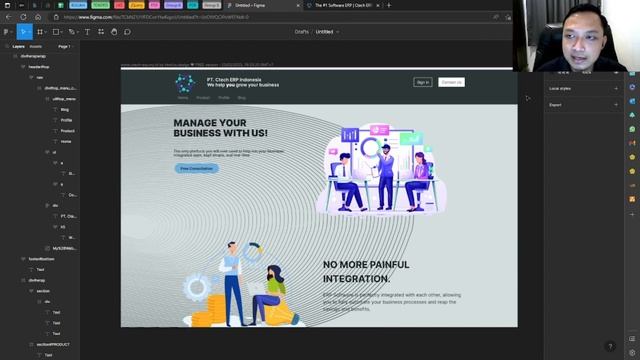Screen dimensions: 640x360
Task: Open the Drafts breadcrumb link
Action: point(302,32)
